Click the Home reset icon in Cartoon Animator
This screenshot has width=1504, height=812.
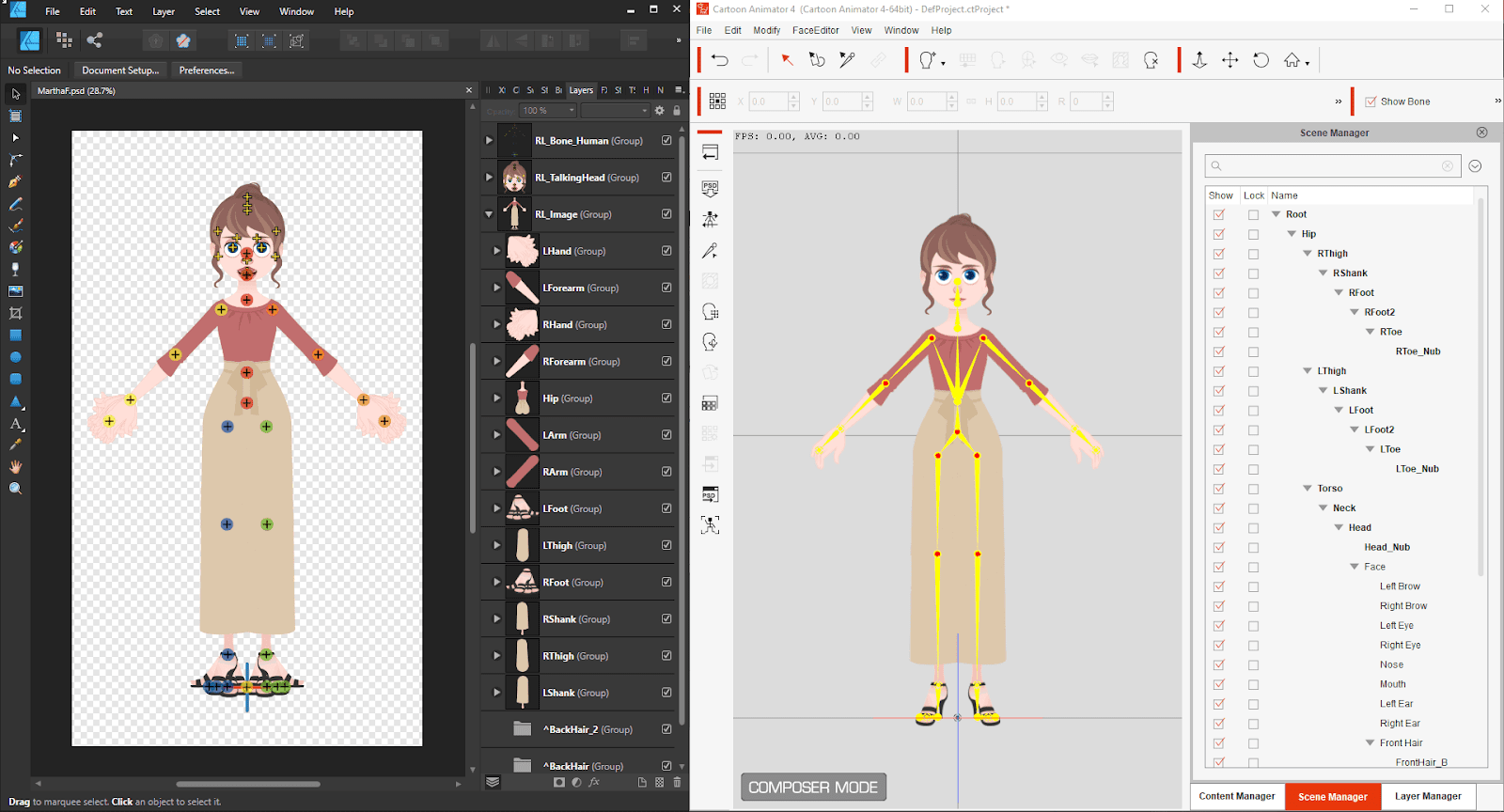1293,60
